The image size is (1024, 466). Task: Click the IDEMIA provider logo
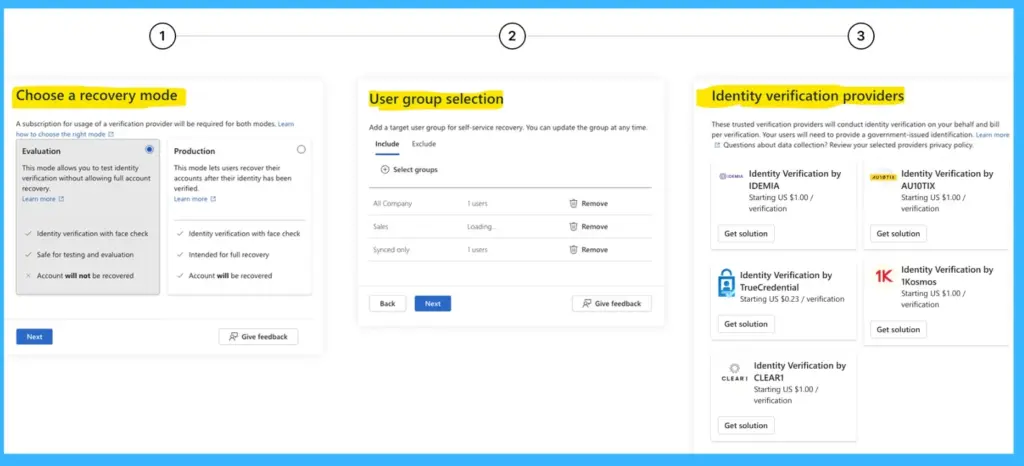click(731, 176)
